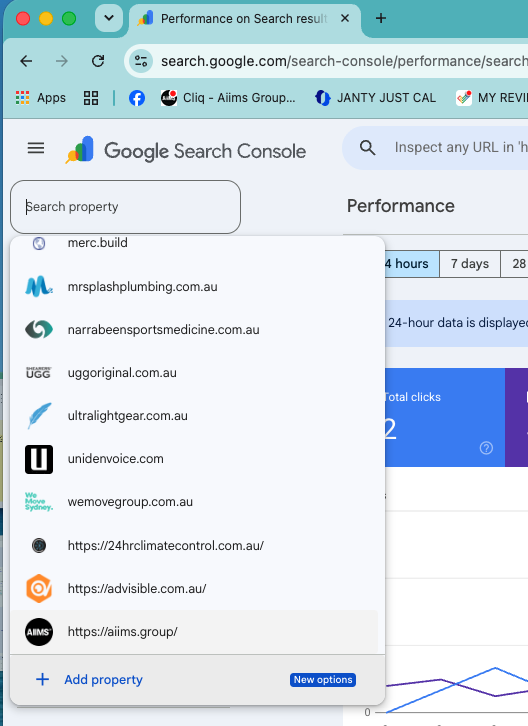Toggle the purple impressions metric card
The image size is (528, 726).
click(x=517, y=417)
